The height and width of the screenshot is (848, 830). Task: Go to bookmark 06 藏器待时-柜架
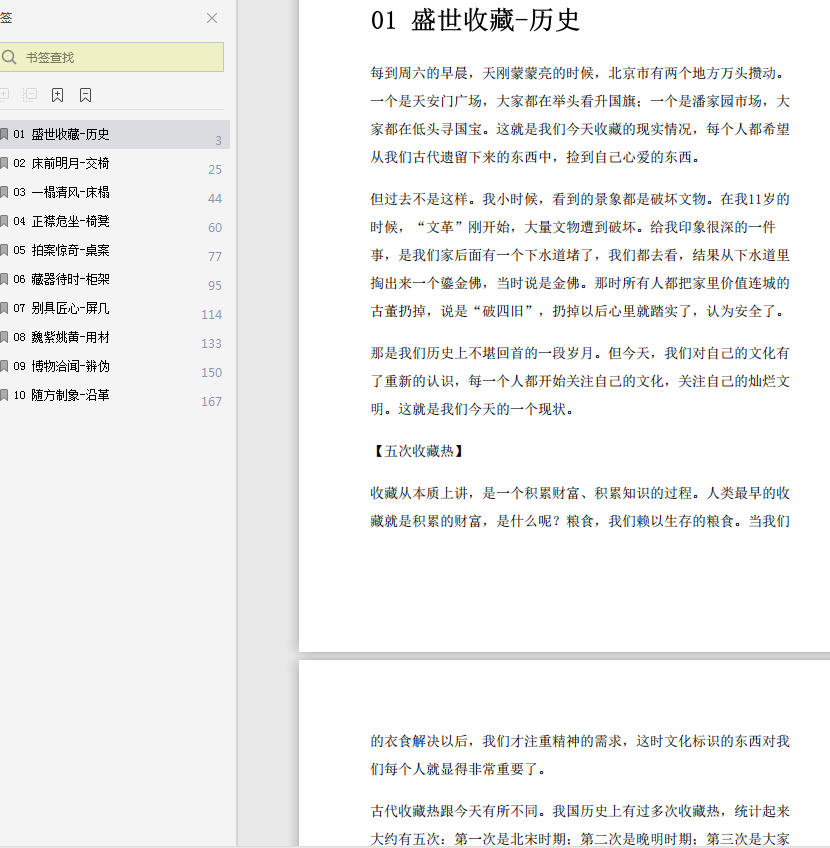click(70, 280)
